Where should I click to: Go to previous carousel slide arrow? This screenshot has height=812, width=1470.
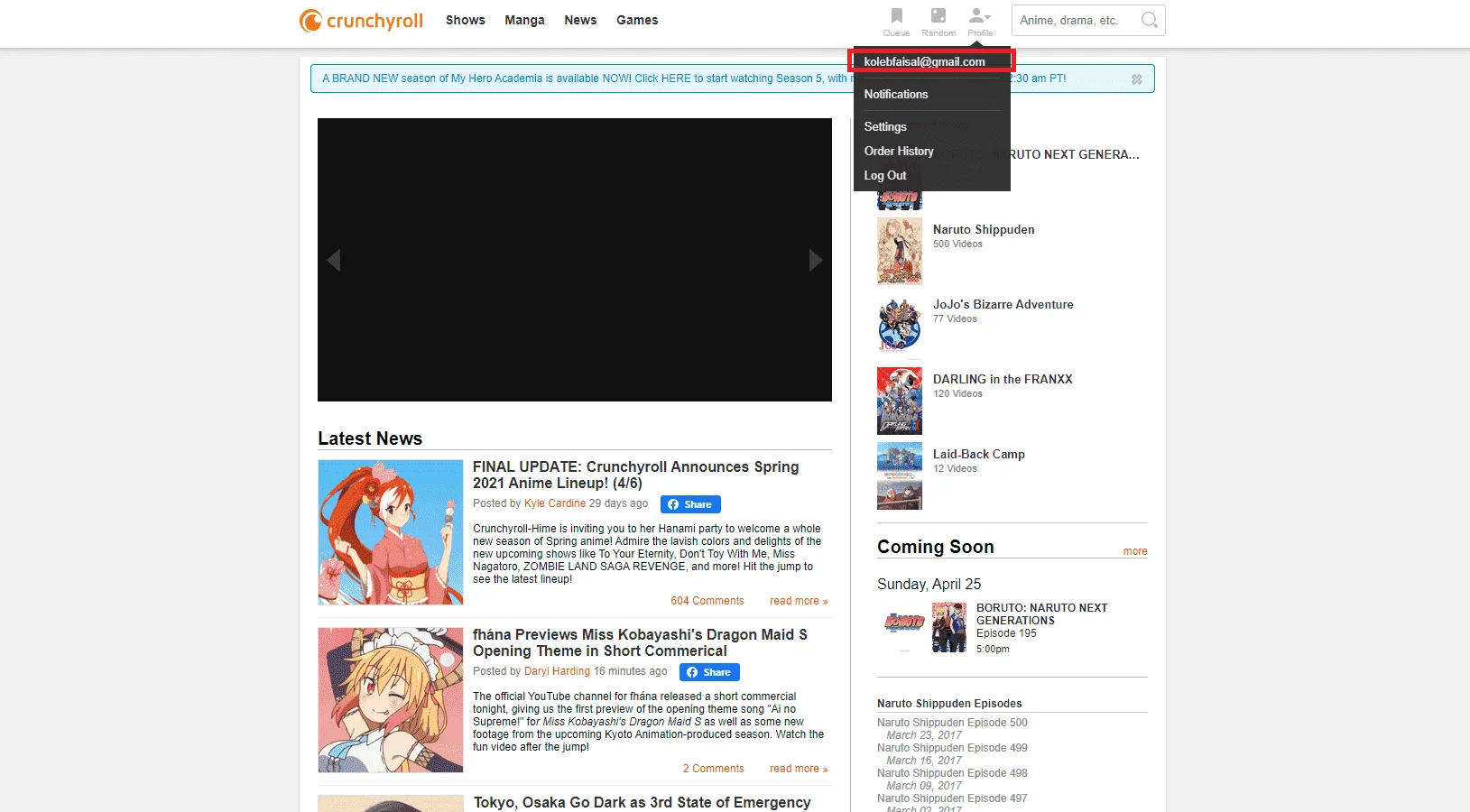point(334,261)
